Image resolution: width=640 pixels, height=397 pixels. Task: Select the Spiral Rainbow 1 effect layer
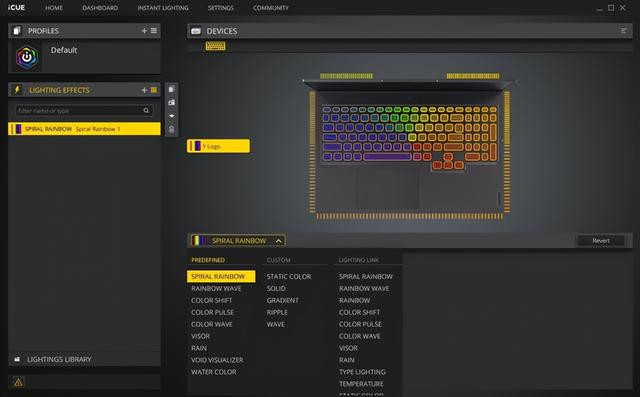pos(84,129)
